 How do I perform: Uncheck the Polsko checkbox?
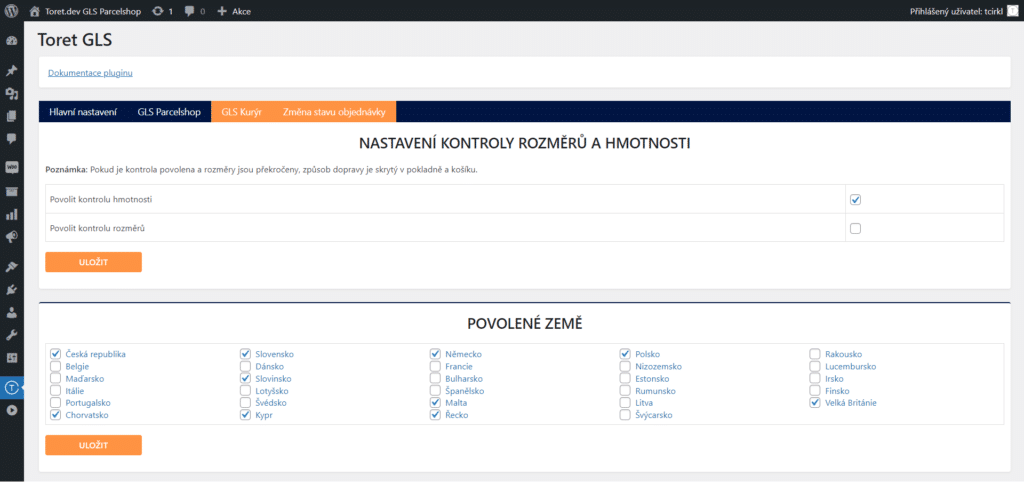coord(626,354)
